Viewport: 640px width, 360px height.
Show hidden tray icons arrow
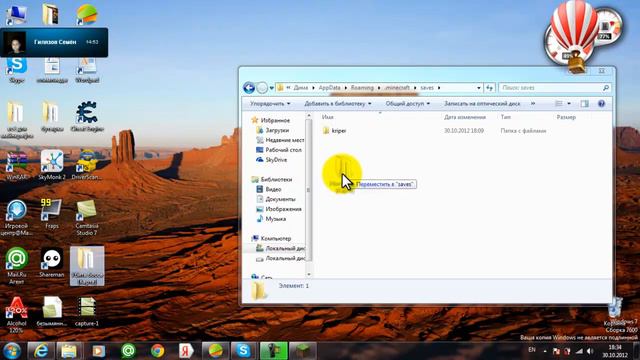click(x=545, y=351)
